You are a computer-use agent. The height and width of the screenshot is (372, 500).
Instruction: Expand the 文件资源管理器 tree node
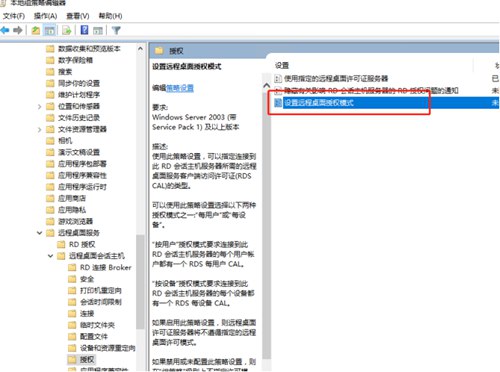tap(39, 129)
